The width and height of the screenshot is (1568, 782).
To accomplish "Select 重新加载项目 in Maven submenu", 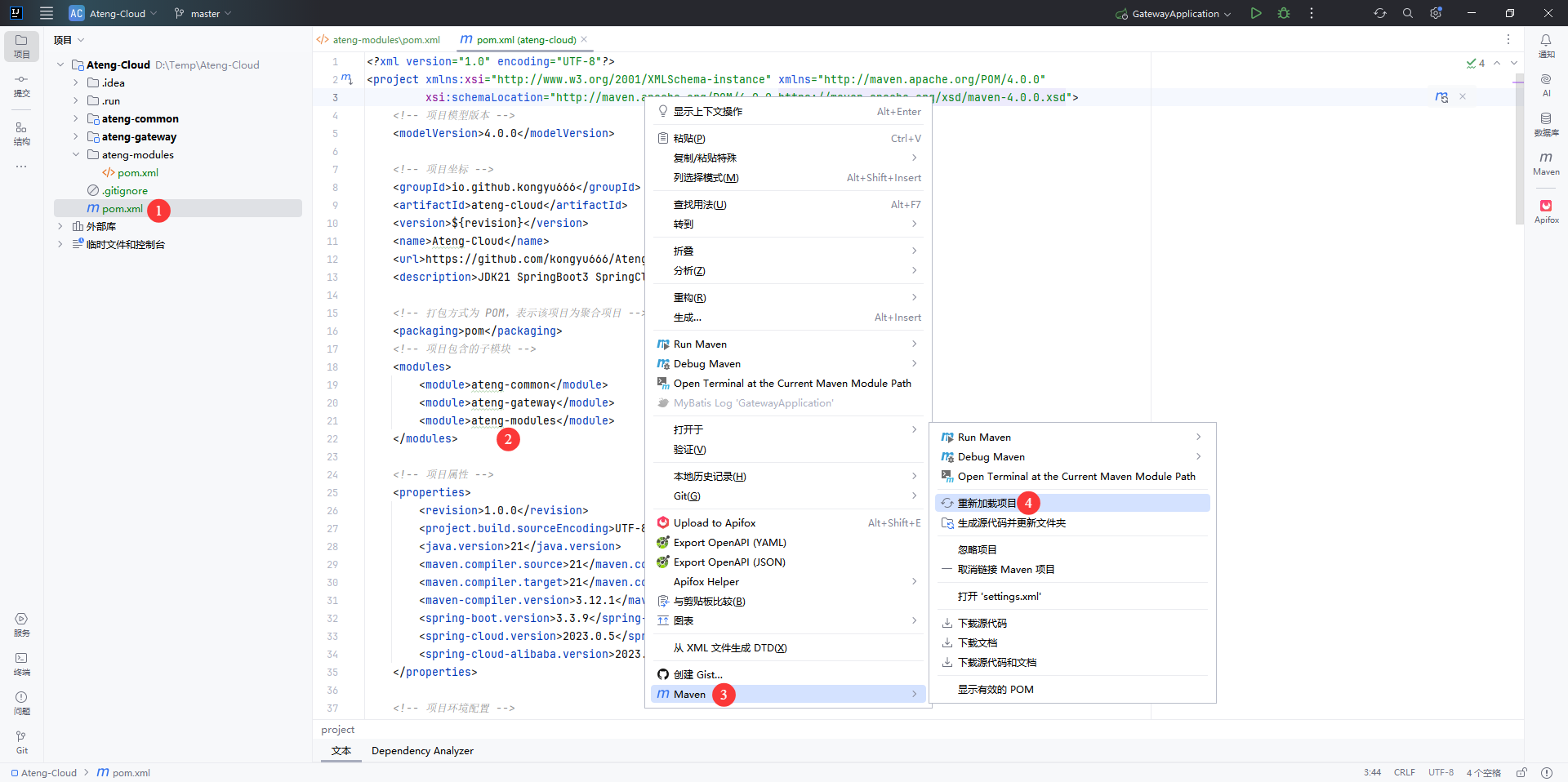I will 987,503.
